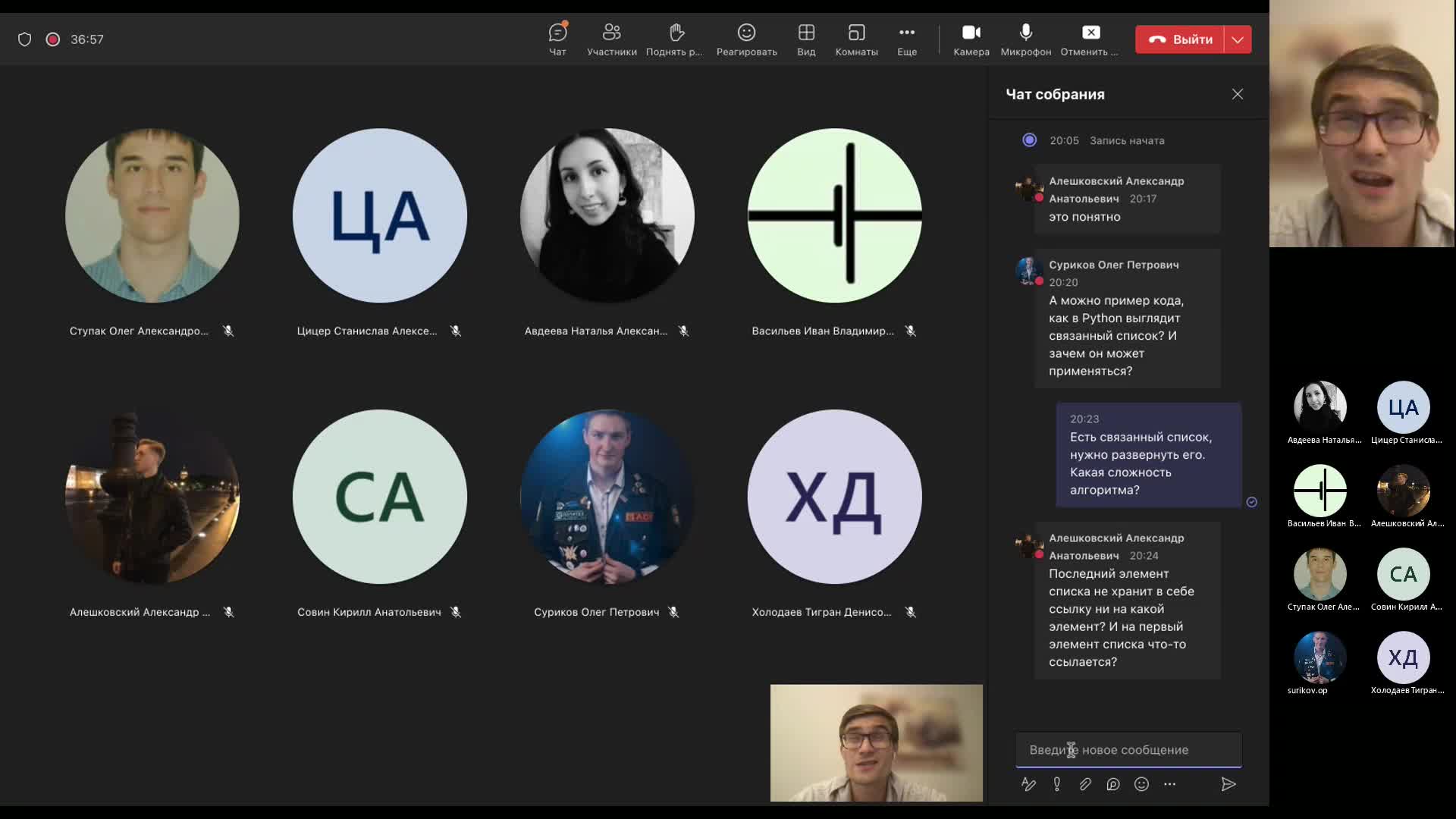This screenshot has width=1456, height=819.
Task: Click Суриков's message about Python linked list
Action: click(1128, 318)
